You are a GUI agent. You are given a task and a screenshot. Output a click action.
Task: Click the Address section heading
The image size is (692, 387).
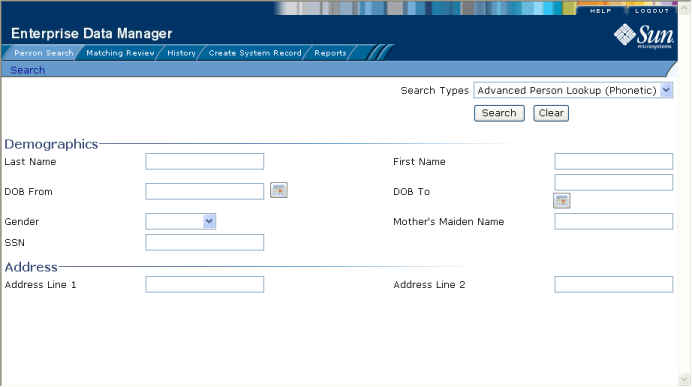point(31,267)
